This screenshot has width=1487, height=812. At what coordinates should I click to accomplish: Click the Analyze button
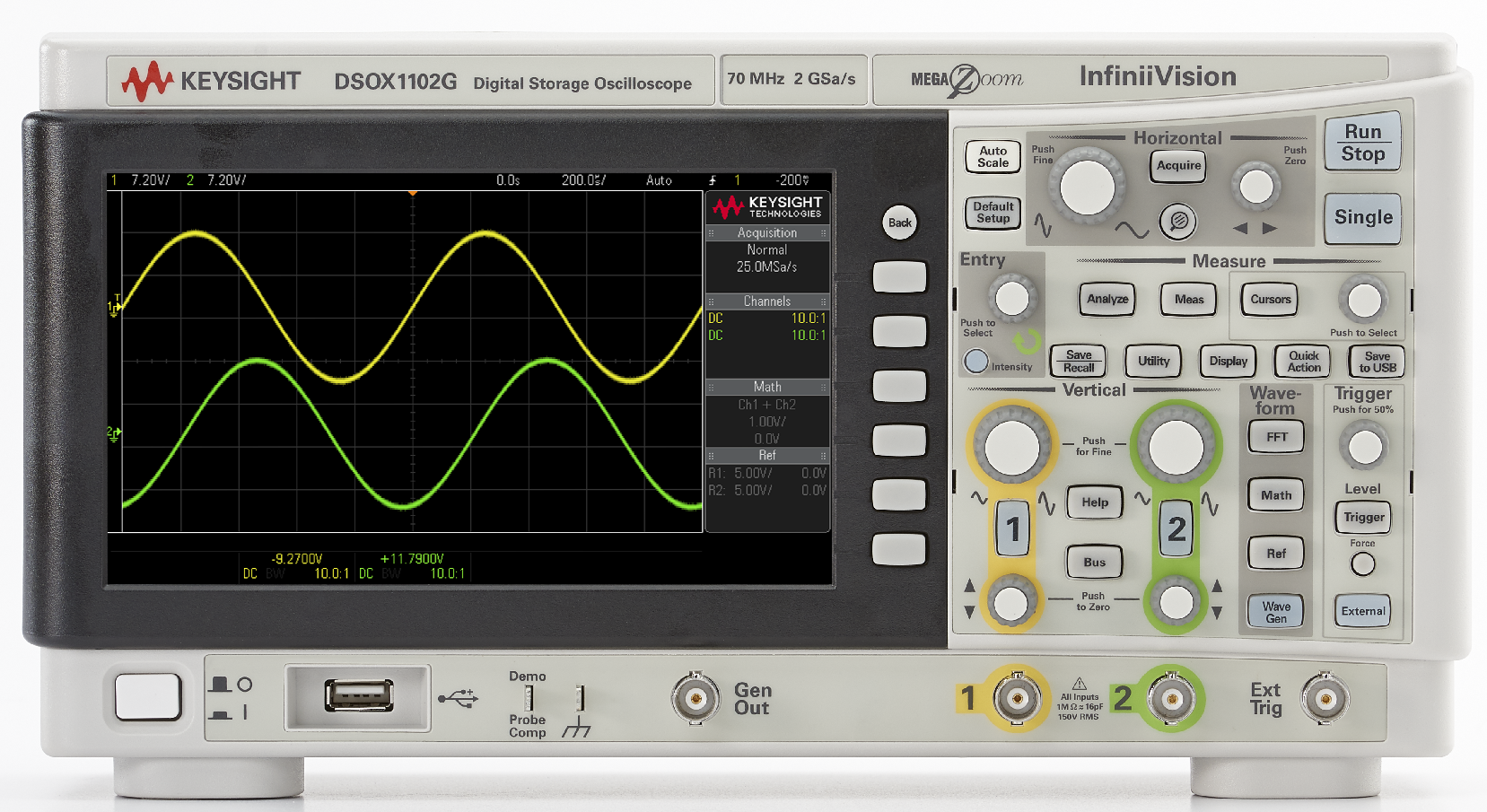point(1107,299)
